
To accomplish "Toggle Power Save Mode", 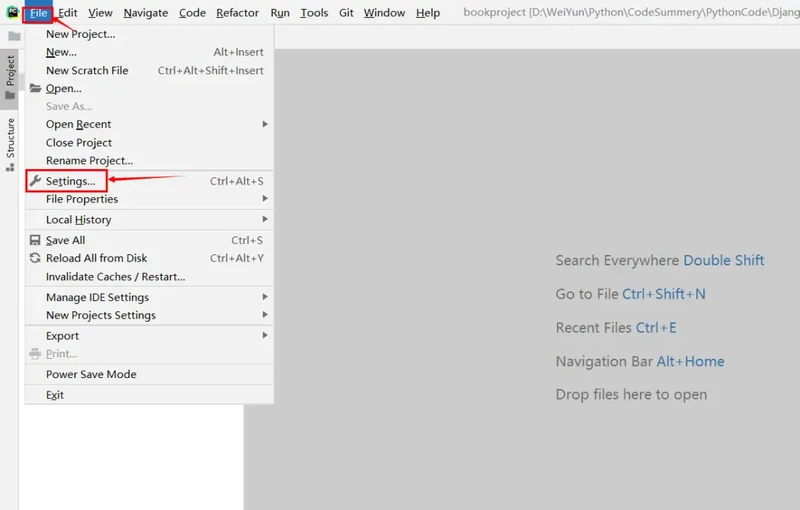I will tap(91, 374).
